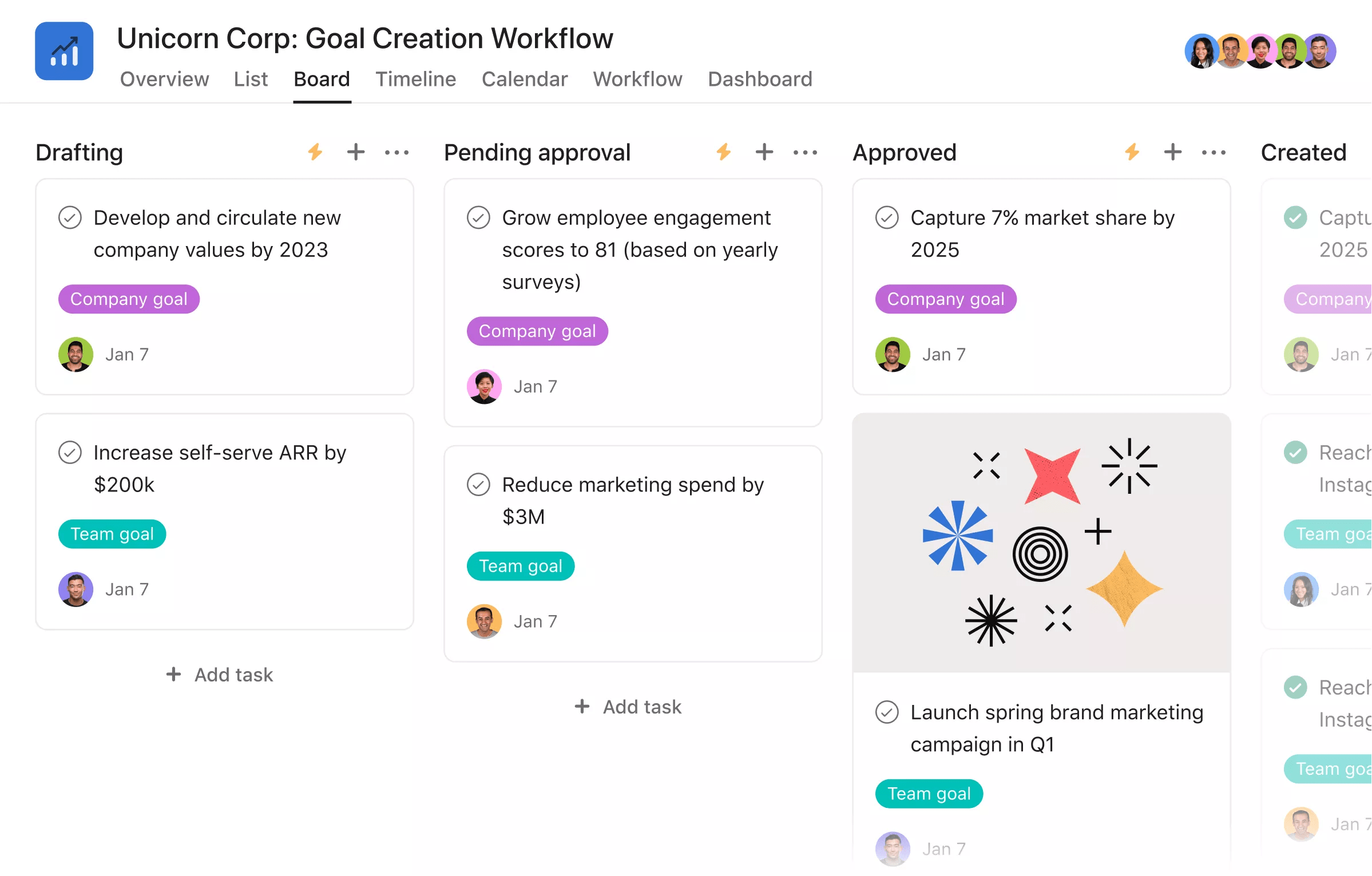1372x876 pixels.
Task: Mark 'Grow employee engagement scores' task complete
Action: pos(479,218)
